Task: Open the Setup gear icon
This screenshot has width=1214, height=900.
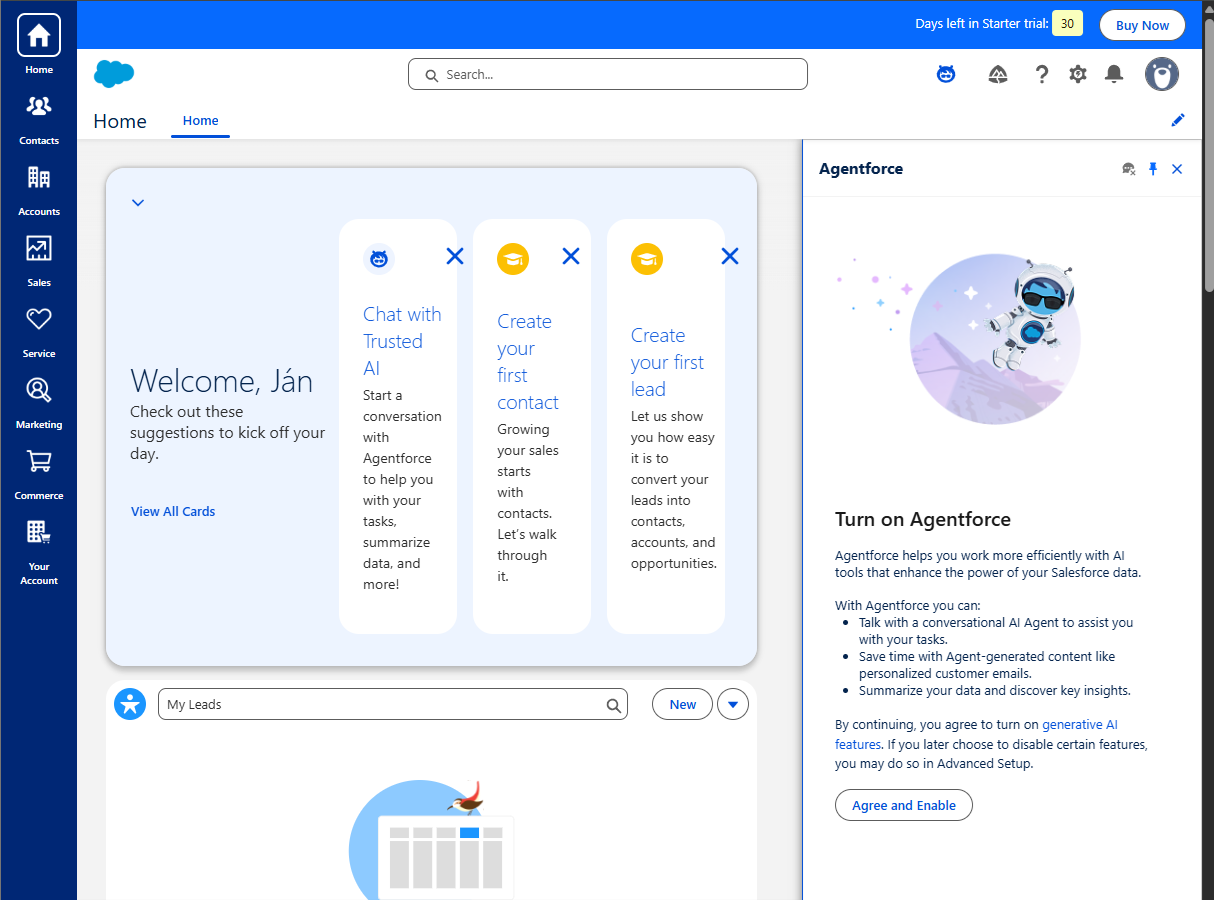Action: (1078, 74)
